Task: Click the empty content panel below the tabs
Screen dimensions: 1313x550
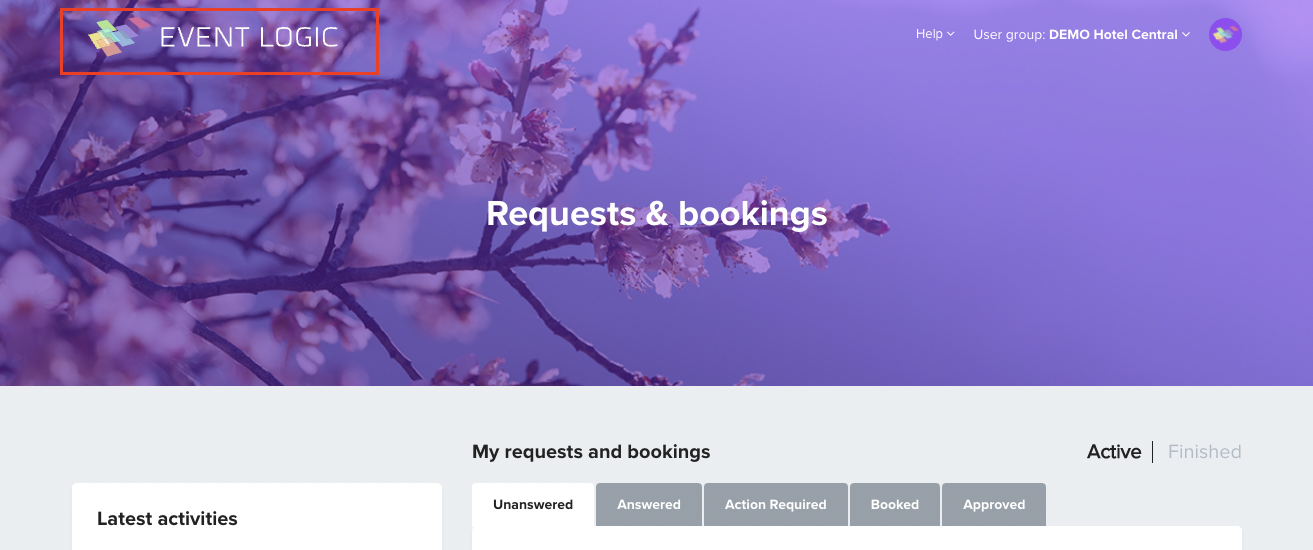Action: [x=857, y=538]
